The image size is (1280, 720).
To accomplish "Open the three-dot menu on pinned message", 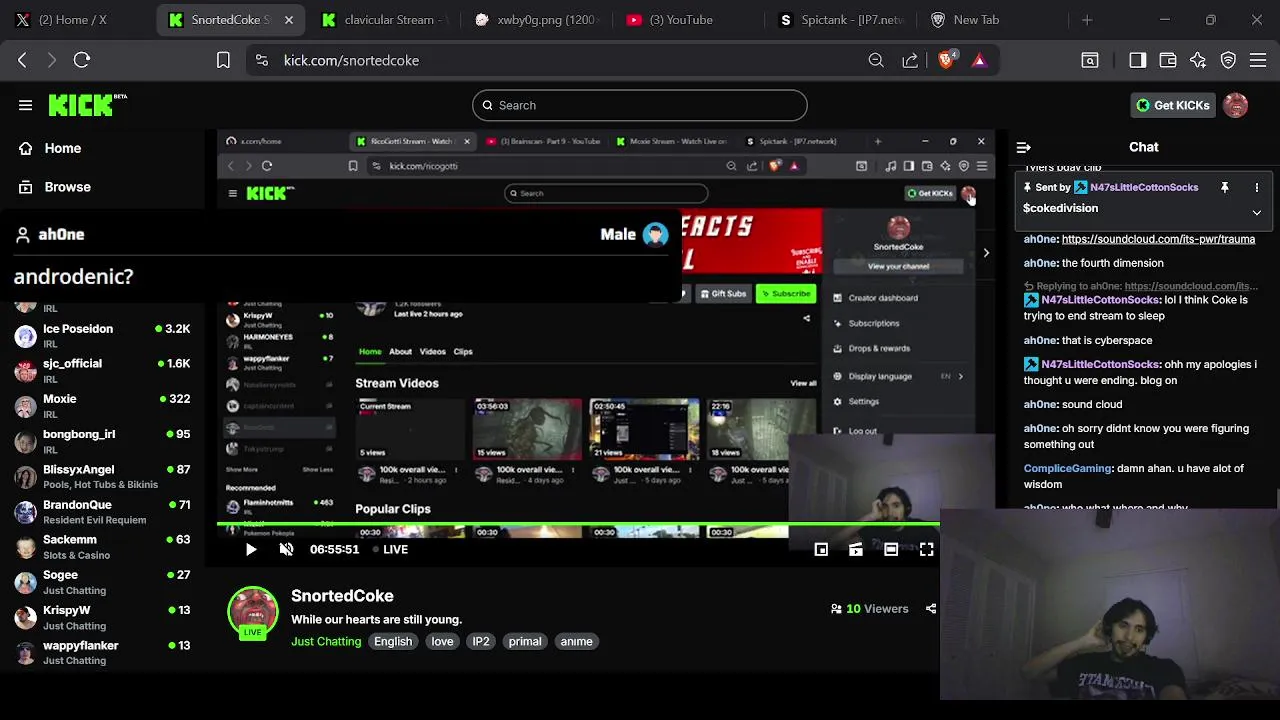I will pyautogui.click(x=1257, y=187).
